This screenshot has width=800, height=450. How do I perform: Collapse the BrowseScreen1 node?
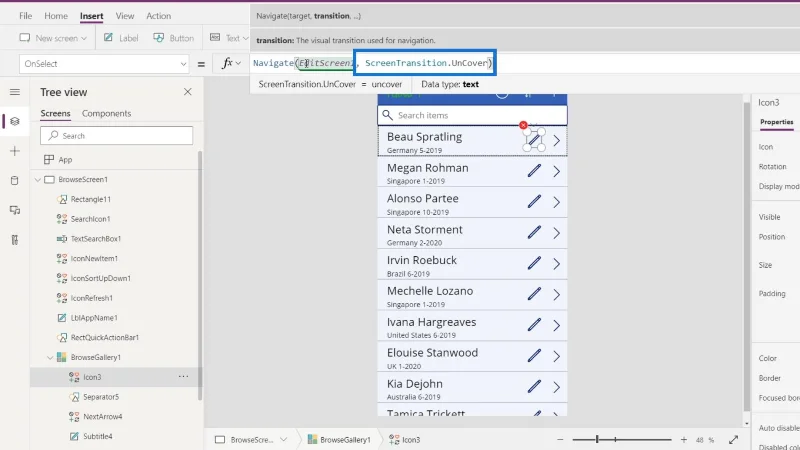click(x=38, y=180)
